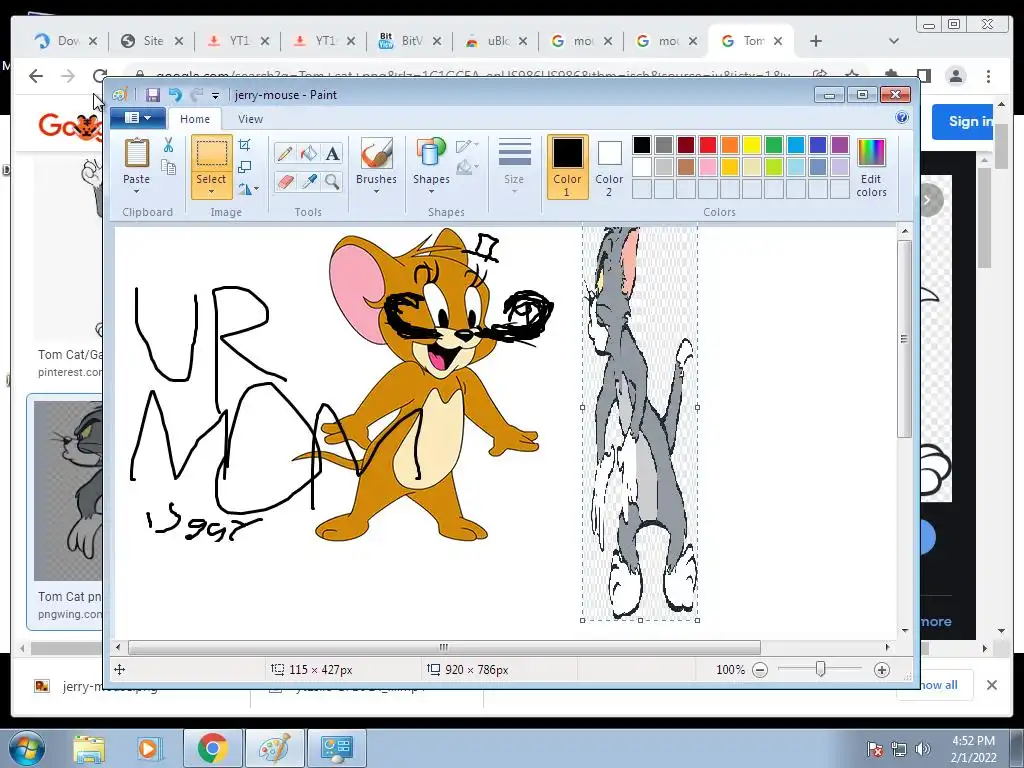
Task: Click the Crop icon in Image group
Action: tap(245, 145)
